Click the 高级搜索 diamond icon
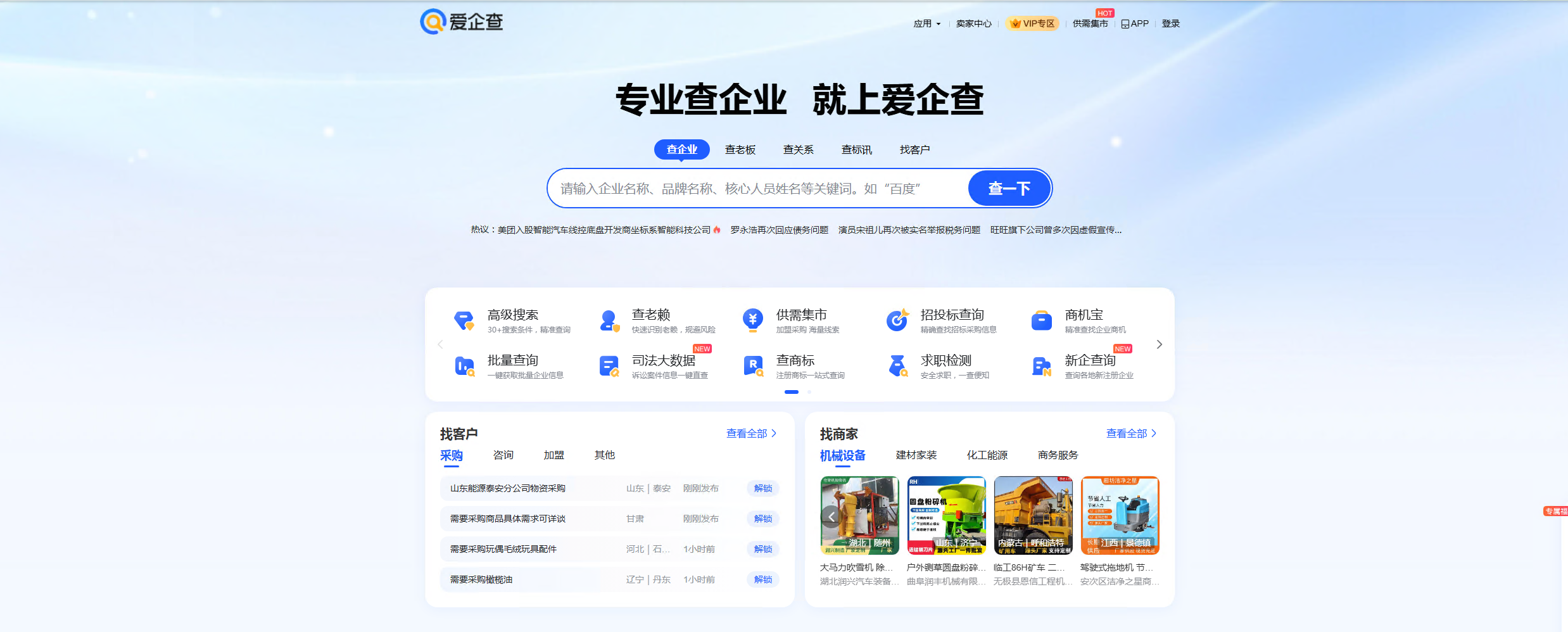Viewport: 1568px width, 632px height. pyautogui.click(x=464, y=320)
